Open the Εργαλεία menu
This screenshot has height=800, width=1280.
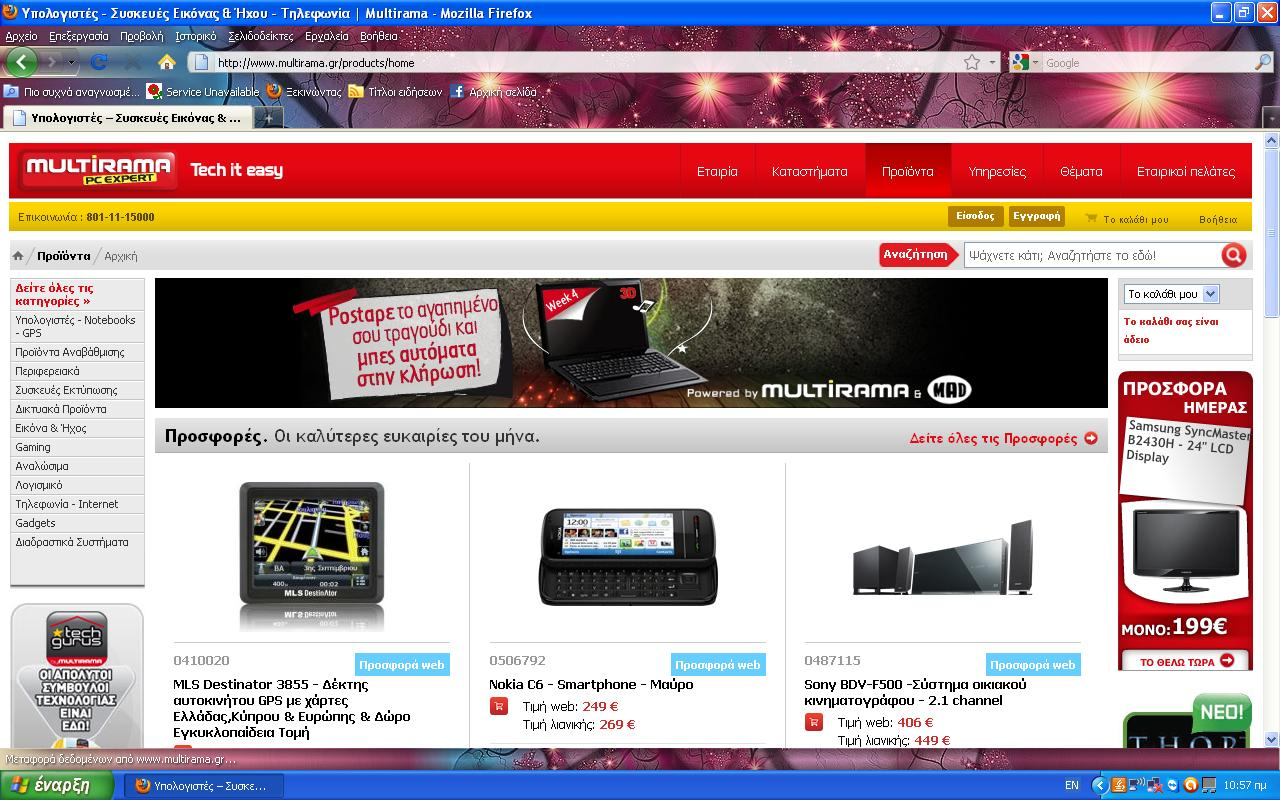pyautogui.click(x=327, y=36)
